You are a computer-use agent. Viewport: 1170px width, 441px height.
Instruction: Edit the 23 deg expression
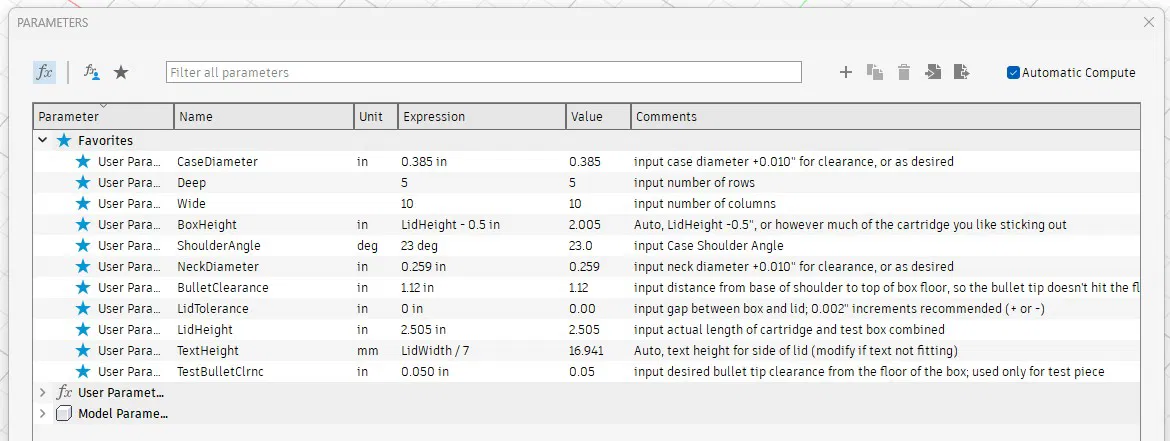click(x=419, y=245)
